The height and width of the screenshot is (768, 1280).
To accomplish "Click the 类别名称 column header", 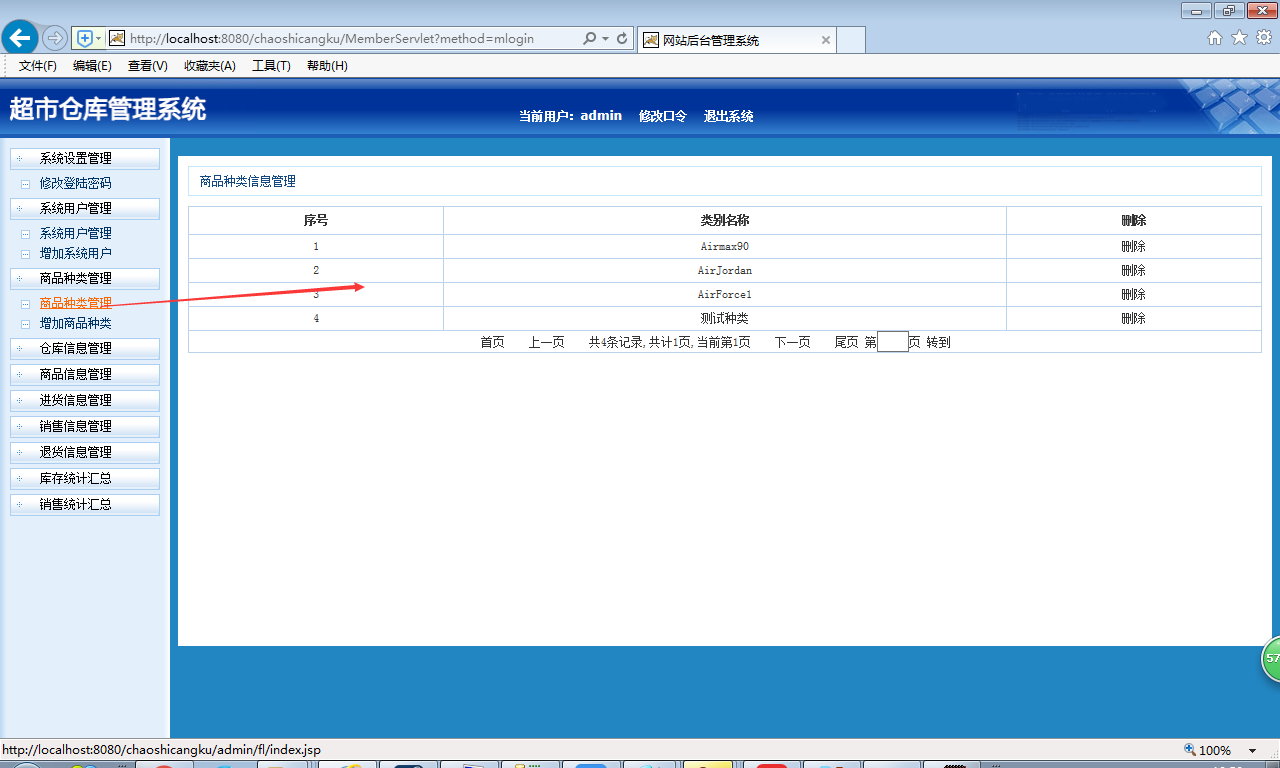I will point(725,221).
